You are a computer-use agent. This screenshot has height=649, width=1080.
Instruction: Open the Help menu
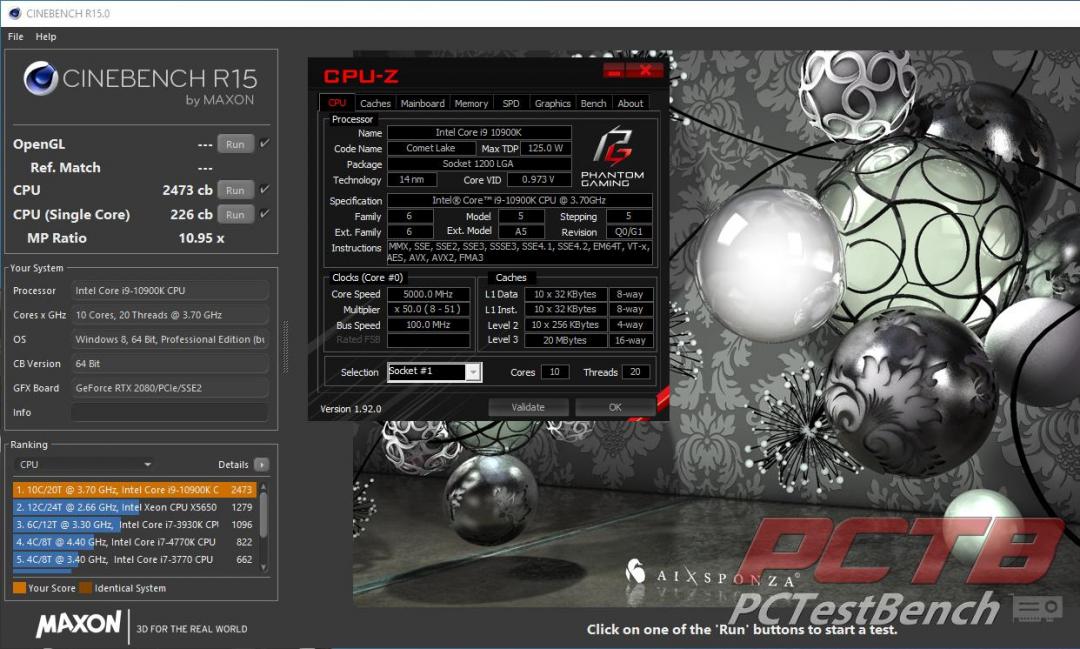tap(46, 37)
